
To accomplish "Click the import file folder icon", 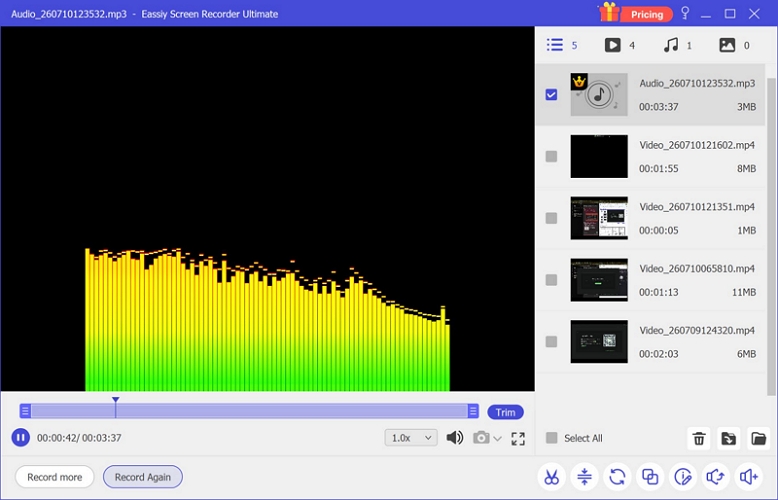I will [728, 438].
